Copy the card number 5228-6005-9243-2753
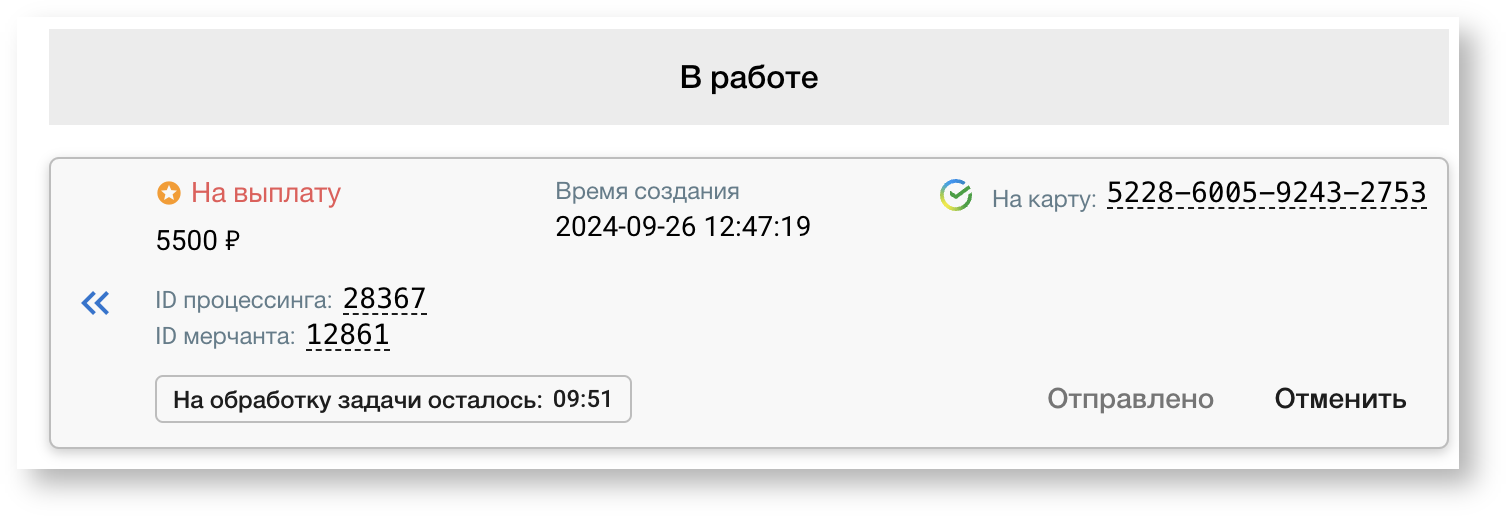The image size is (1507, 517). 1266,194
